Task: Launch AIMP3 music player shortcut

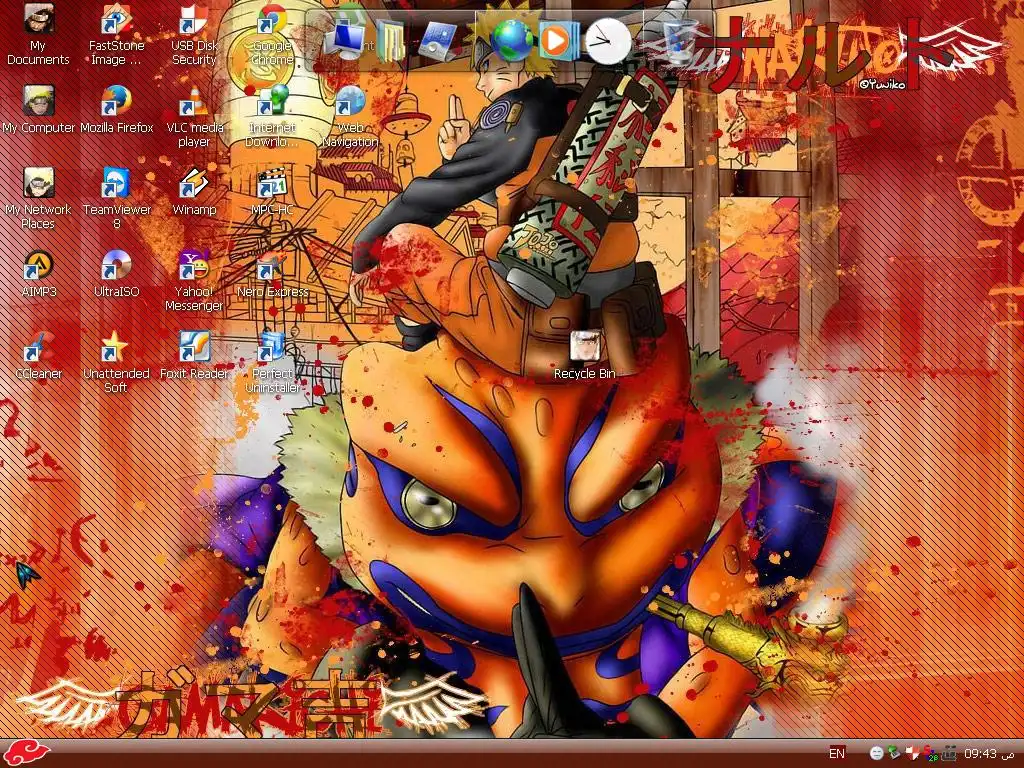Action: (39, 273)
